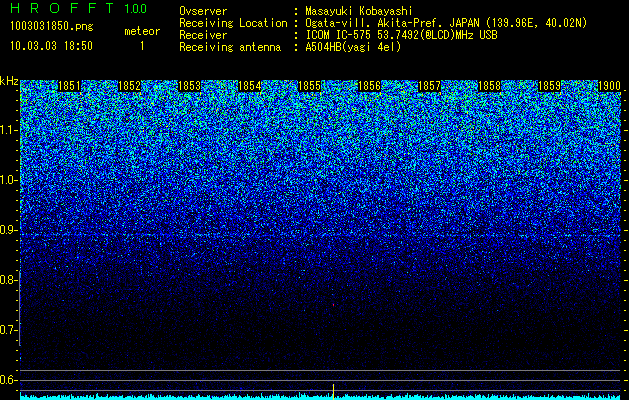629x400 pixels.
Task: Click the 0.7 kHz axis label
Action: coord(9,330)
